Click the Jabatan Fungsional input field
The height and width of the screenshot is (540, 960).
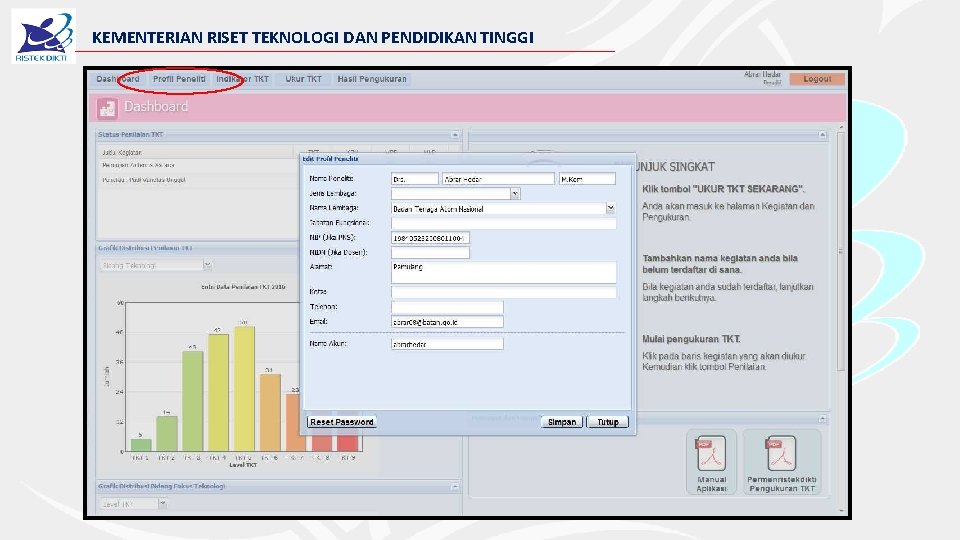point(504,223)
